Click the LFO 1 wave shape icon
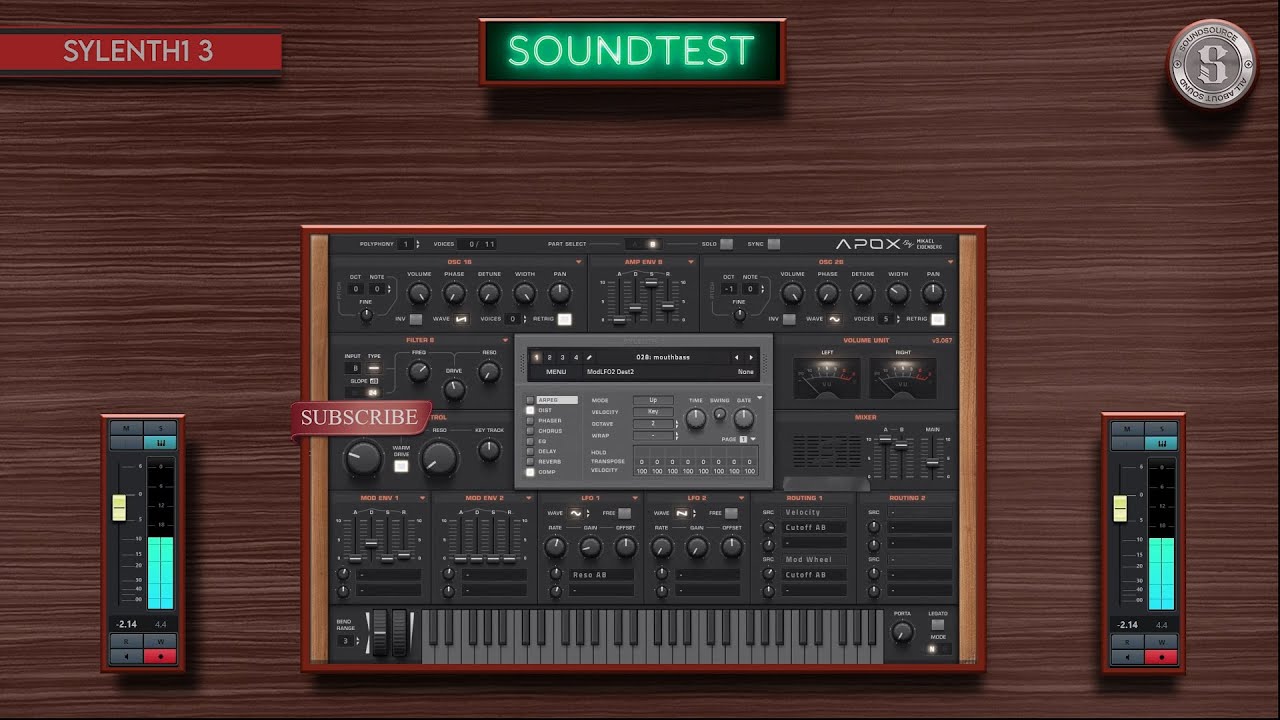Viewport: 1280px width, 720px height. pos(576,513)
